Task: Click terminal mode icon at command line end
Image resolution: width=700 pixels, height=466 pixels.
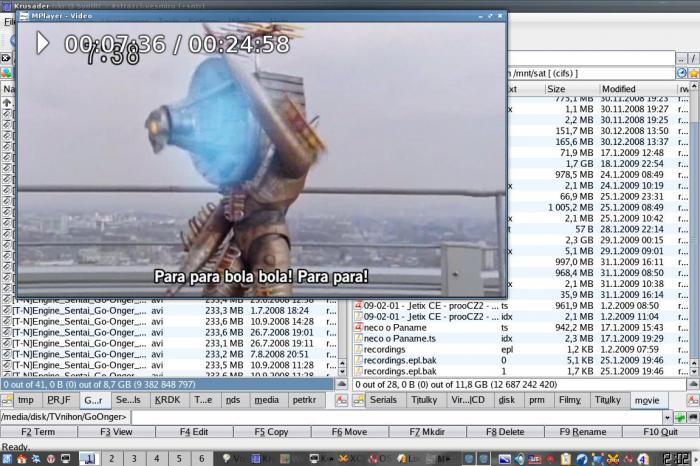Action: pos(693,417)
